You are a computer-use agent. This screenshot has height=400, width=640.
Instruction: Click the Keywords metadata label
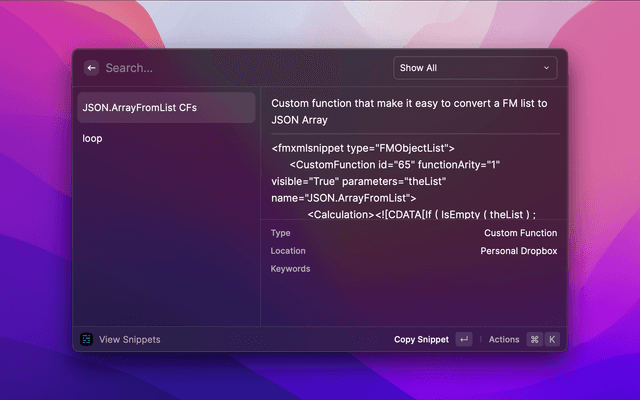click(x=290, y=269)
